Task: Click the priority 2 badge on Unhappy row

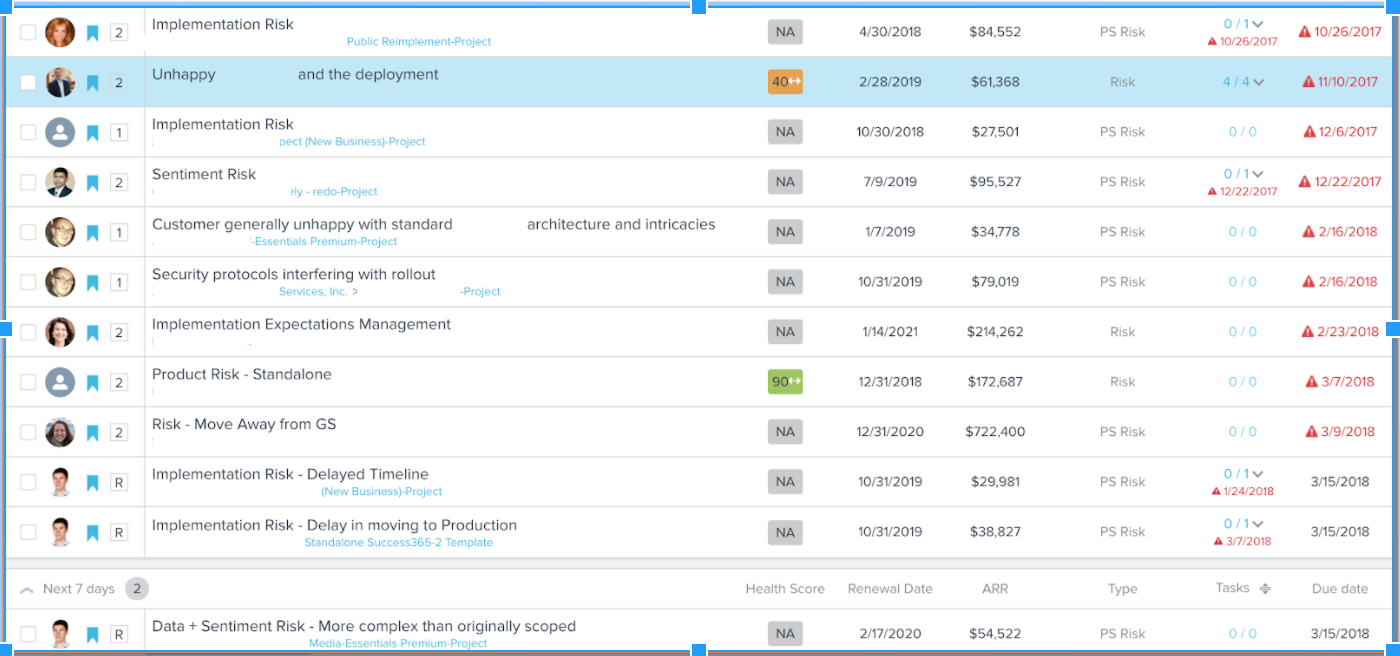Action: (x=119, y=83)
